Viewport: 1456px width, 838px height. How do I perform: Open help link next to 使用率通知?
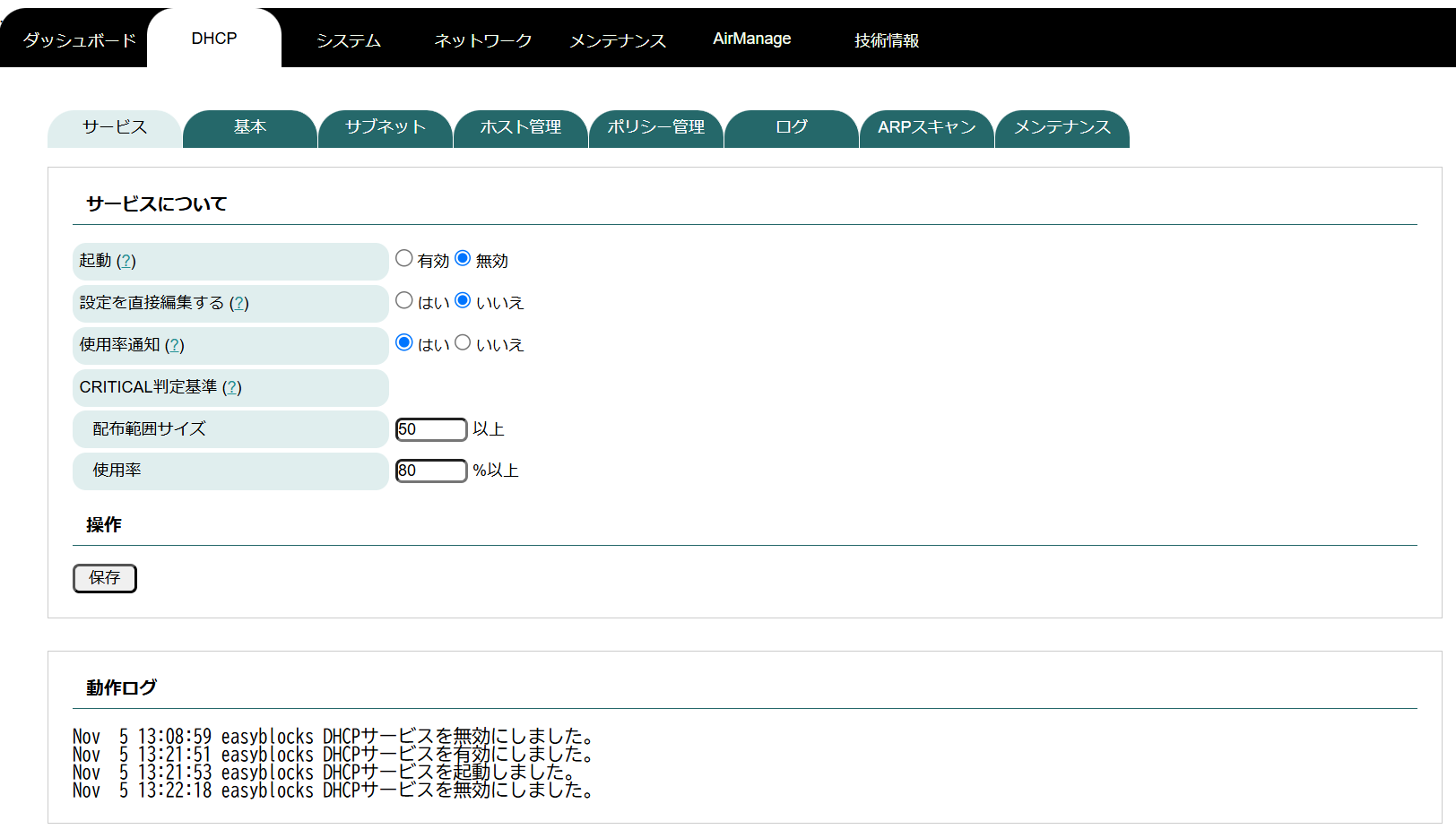175,345
